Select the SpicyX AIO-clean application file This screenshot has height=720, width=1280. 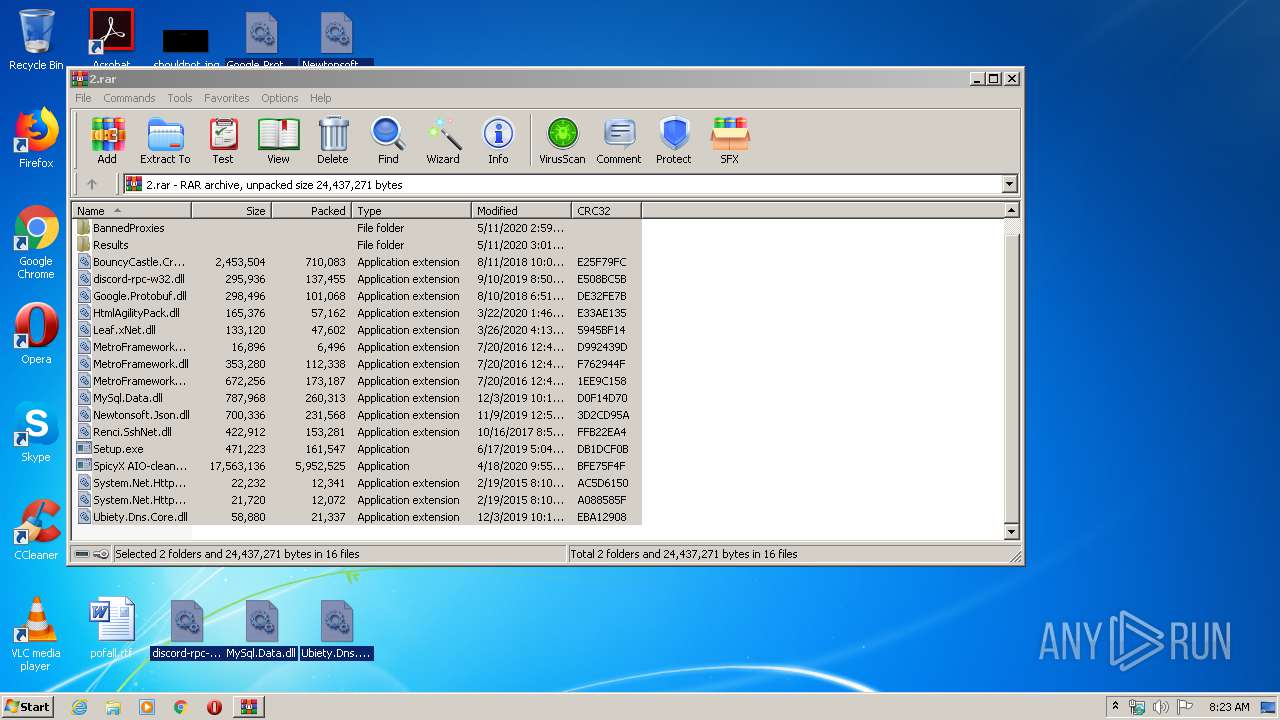coord(356,466)
